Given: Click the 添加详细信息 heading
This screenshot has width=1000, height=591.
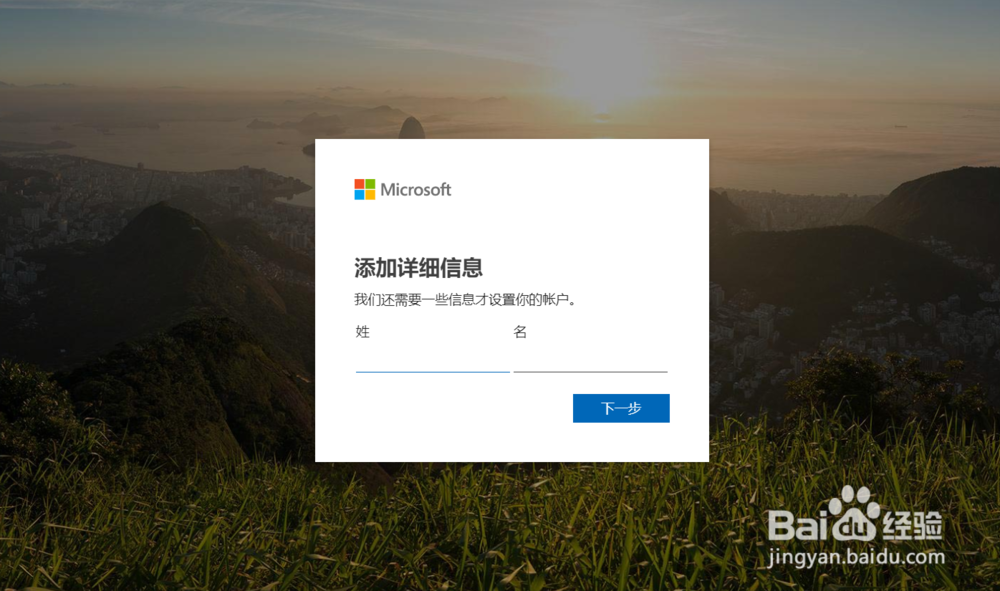Looking at the screenshot, I should (418, 268).
